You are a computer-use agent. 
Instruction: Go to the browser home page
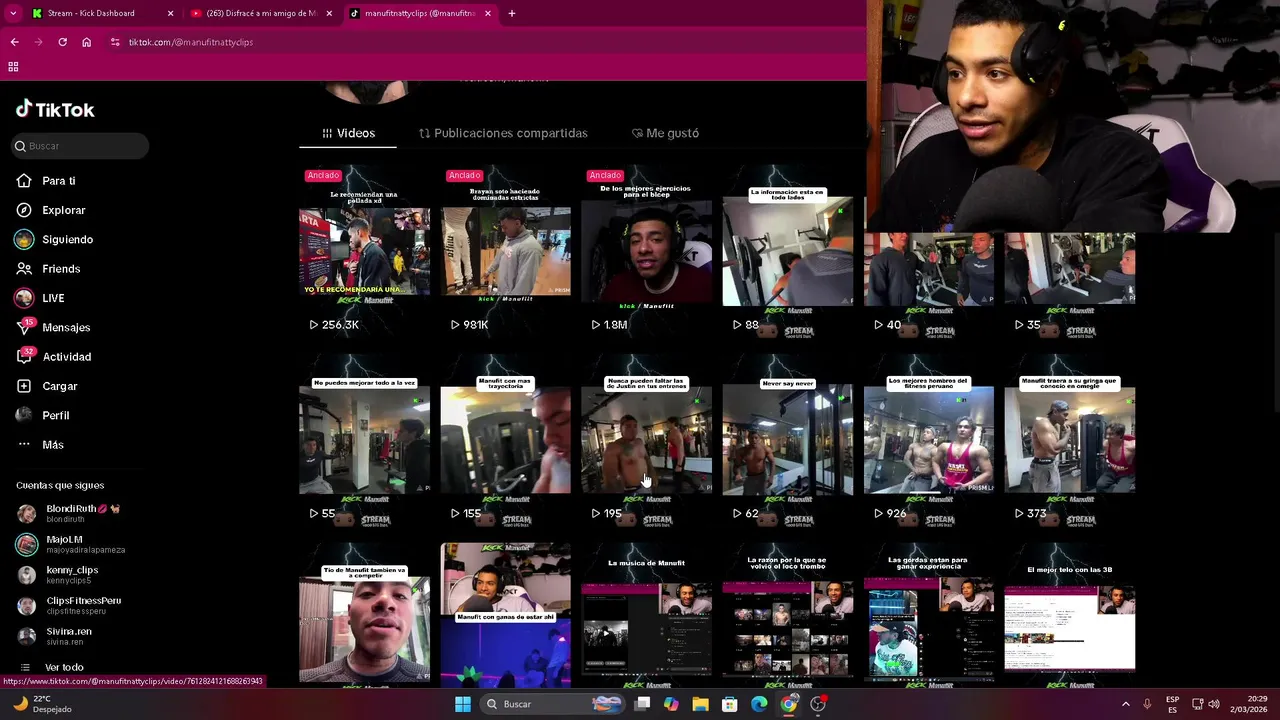click(87, 42)
